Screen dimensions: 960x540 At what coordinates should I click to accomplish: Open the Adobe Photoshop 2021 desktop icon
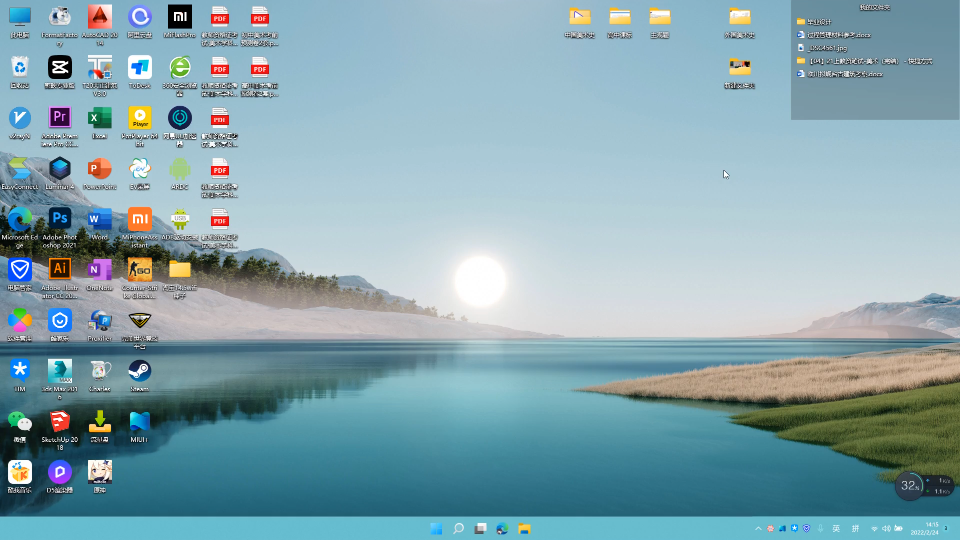pyautogui.click(x=59, y=228)
